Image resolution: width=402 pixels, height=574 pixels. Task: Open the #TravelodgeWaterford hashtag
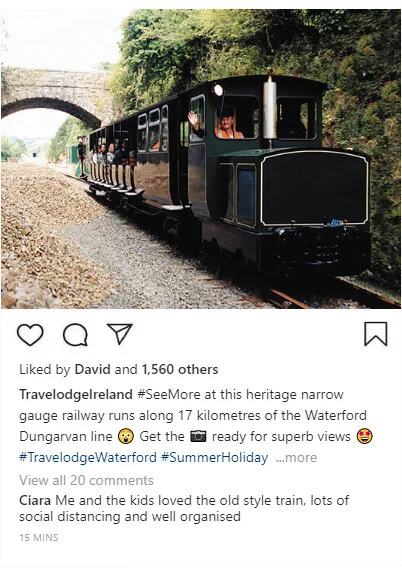(88, 457)
